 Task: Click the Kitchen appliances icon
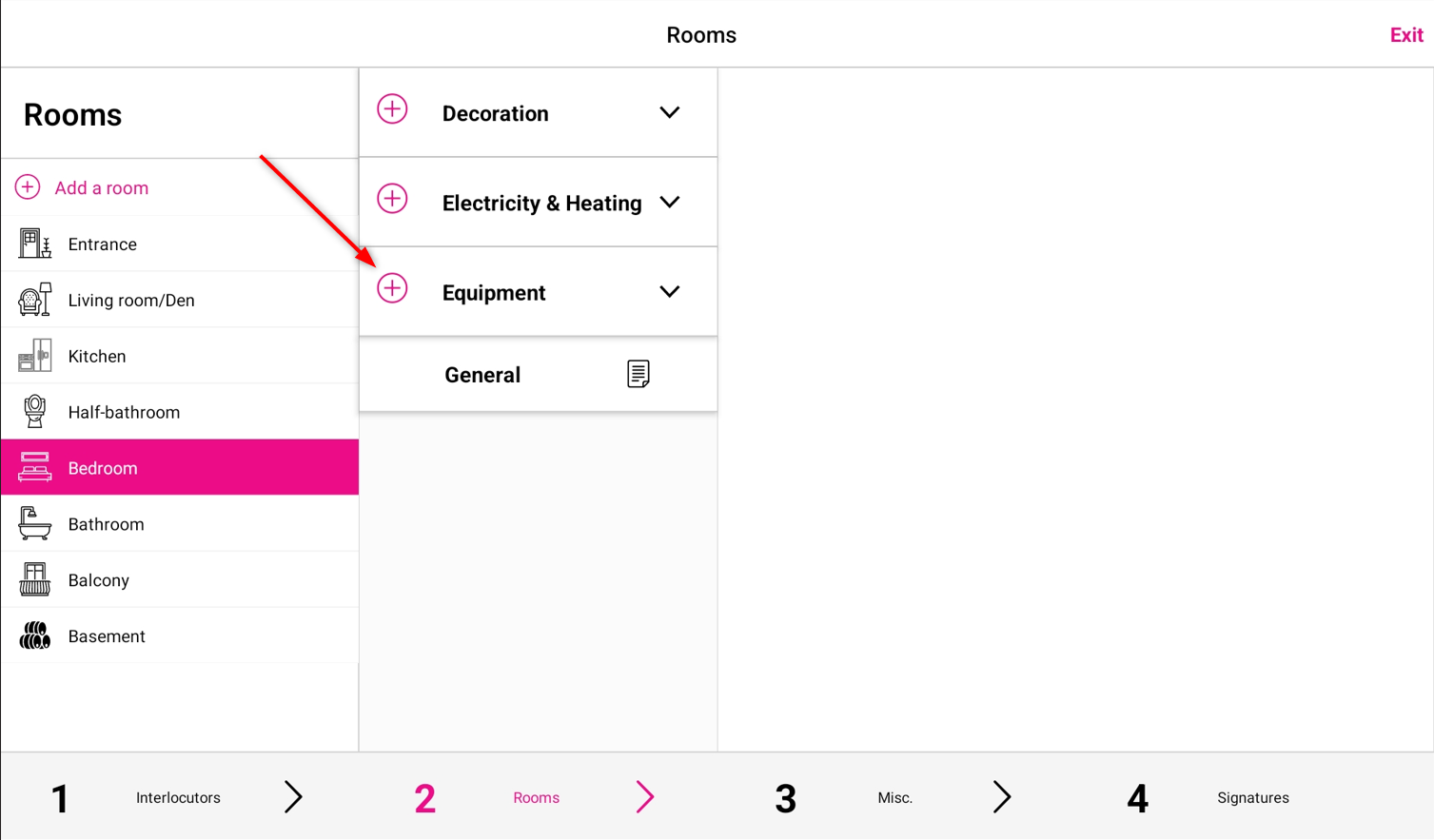(x=34, y=356)
